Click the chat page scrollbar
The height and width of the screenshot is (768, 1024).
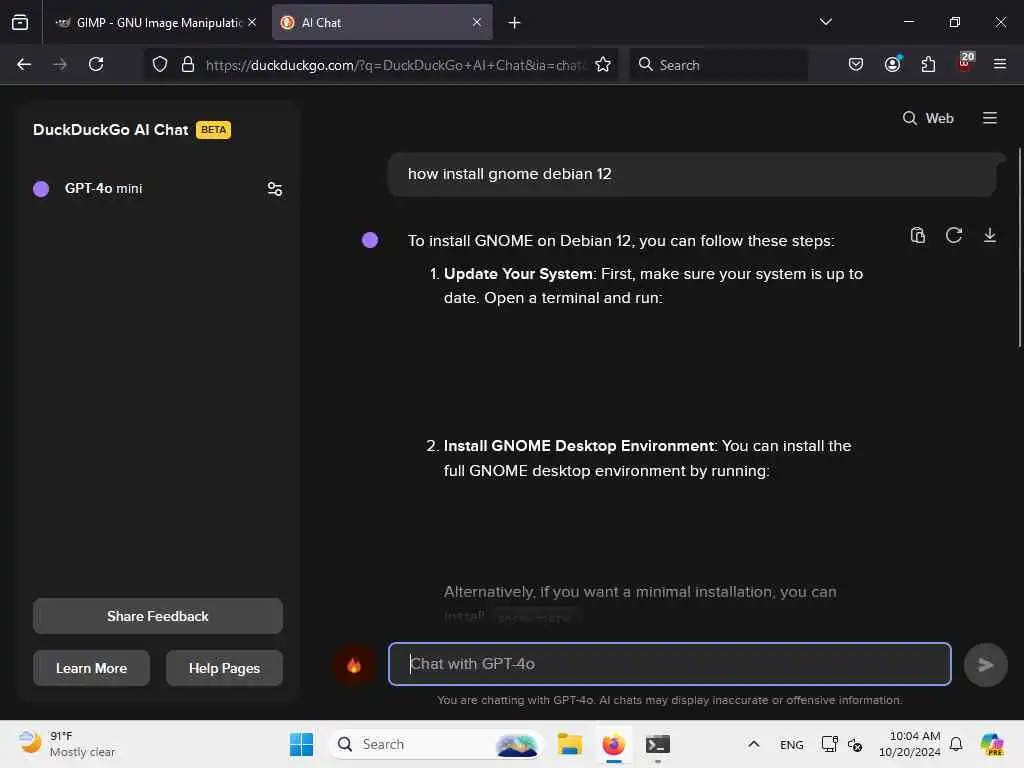click(x=1019, y=248)
